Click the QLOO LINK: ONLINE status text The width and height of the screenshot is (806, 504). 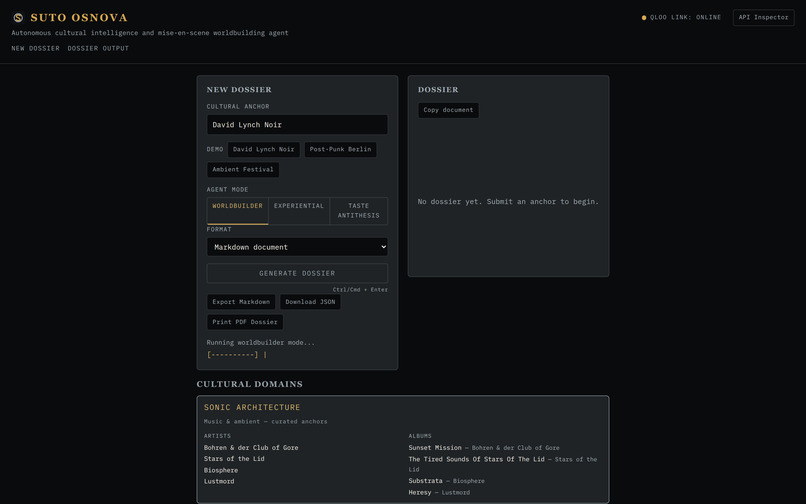click(685, 17)
